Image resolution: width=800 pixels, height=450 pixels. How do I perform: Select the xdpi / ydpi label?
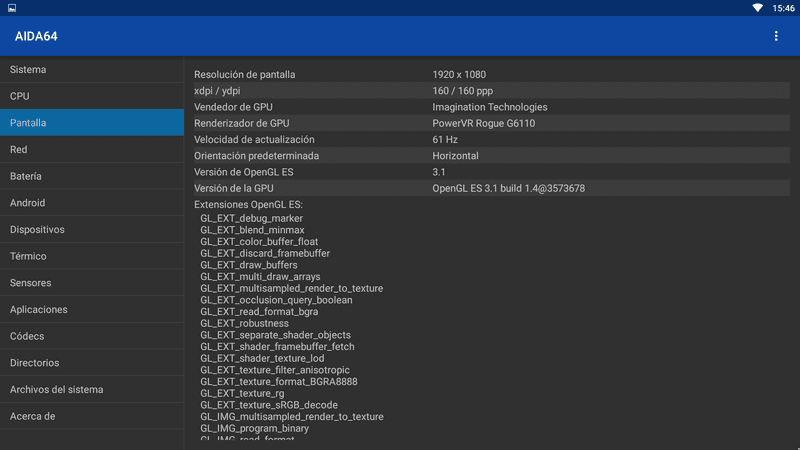coord(217,91)
